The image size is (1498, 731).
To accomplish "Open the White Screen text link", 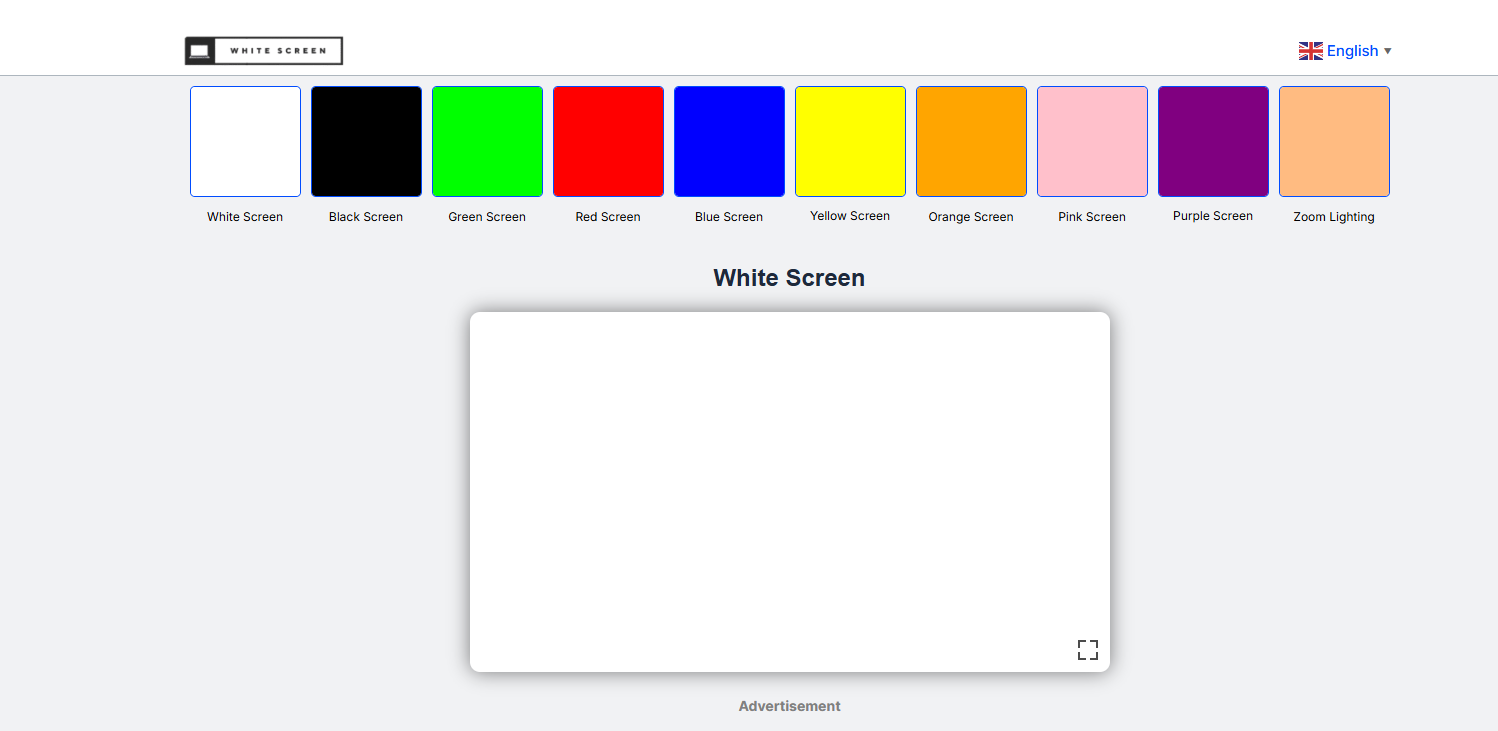I will (245, 217).
